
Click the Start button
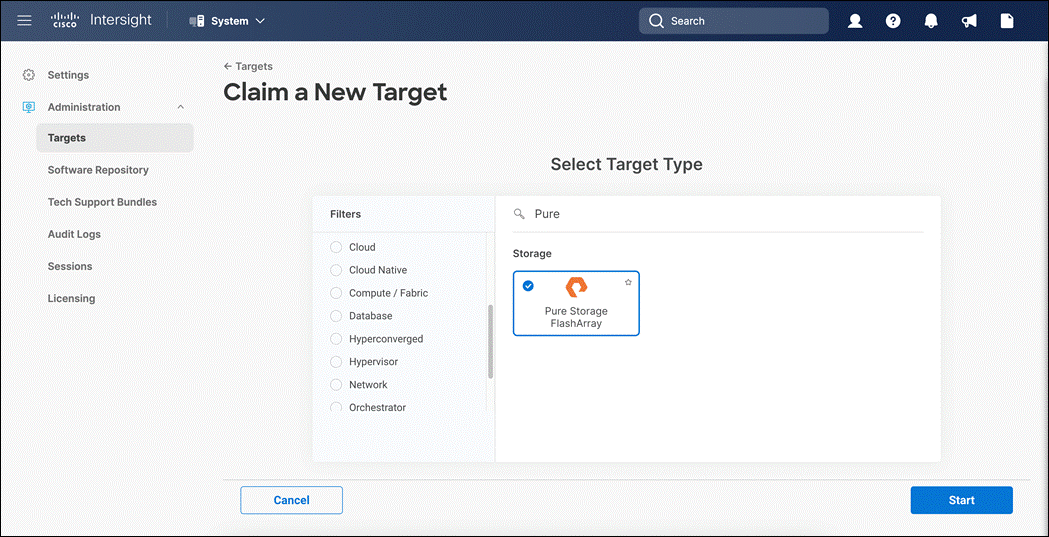(961, 500)
